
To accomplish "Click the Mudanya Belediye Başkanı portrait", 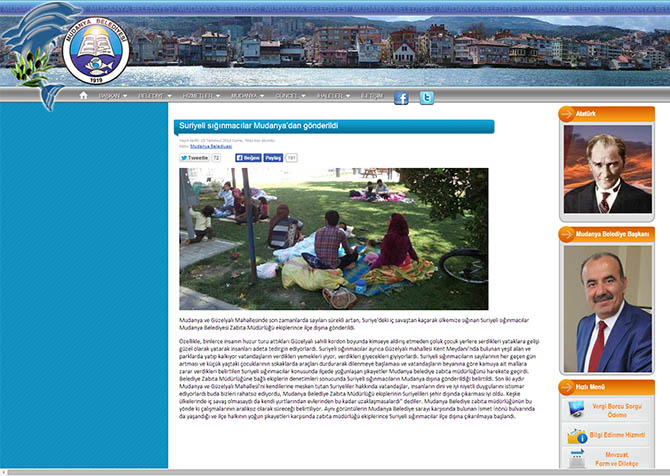I will coord(607,307).
